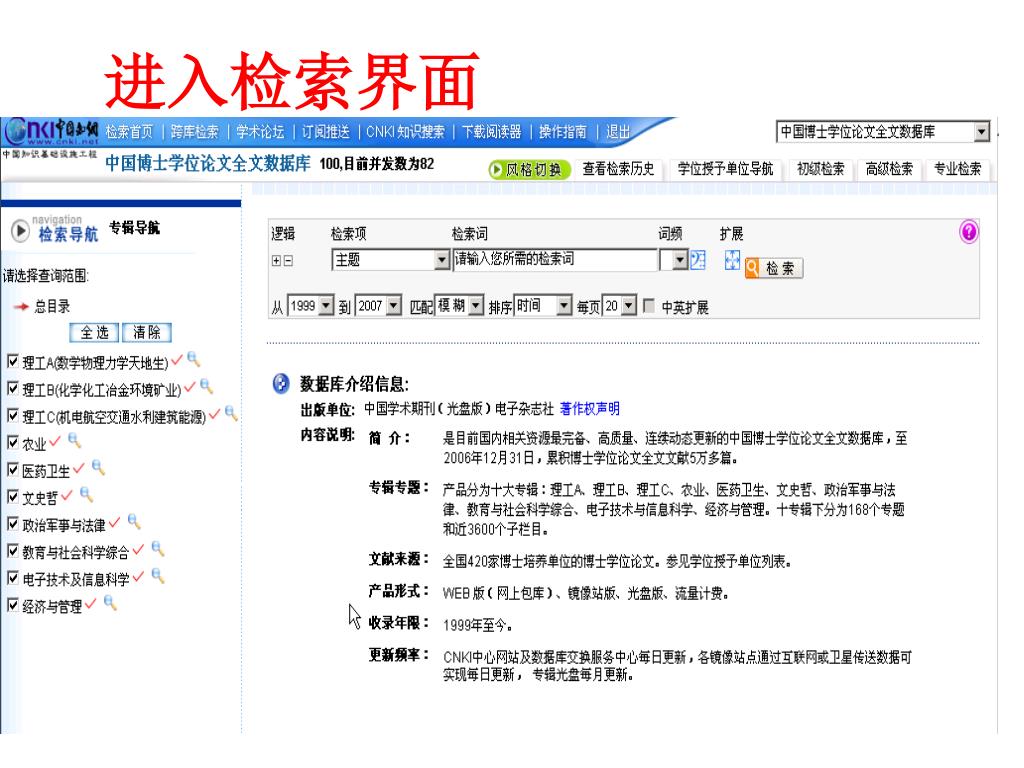Open the word frequency icon beside 词频
This screenshot has width=1024, height=768.
(x=698, y=260)
